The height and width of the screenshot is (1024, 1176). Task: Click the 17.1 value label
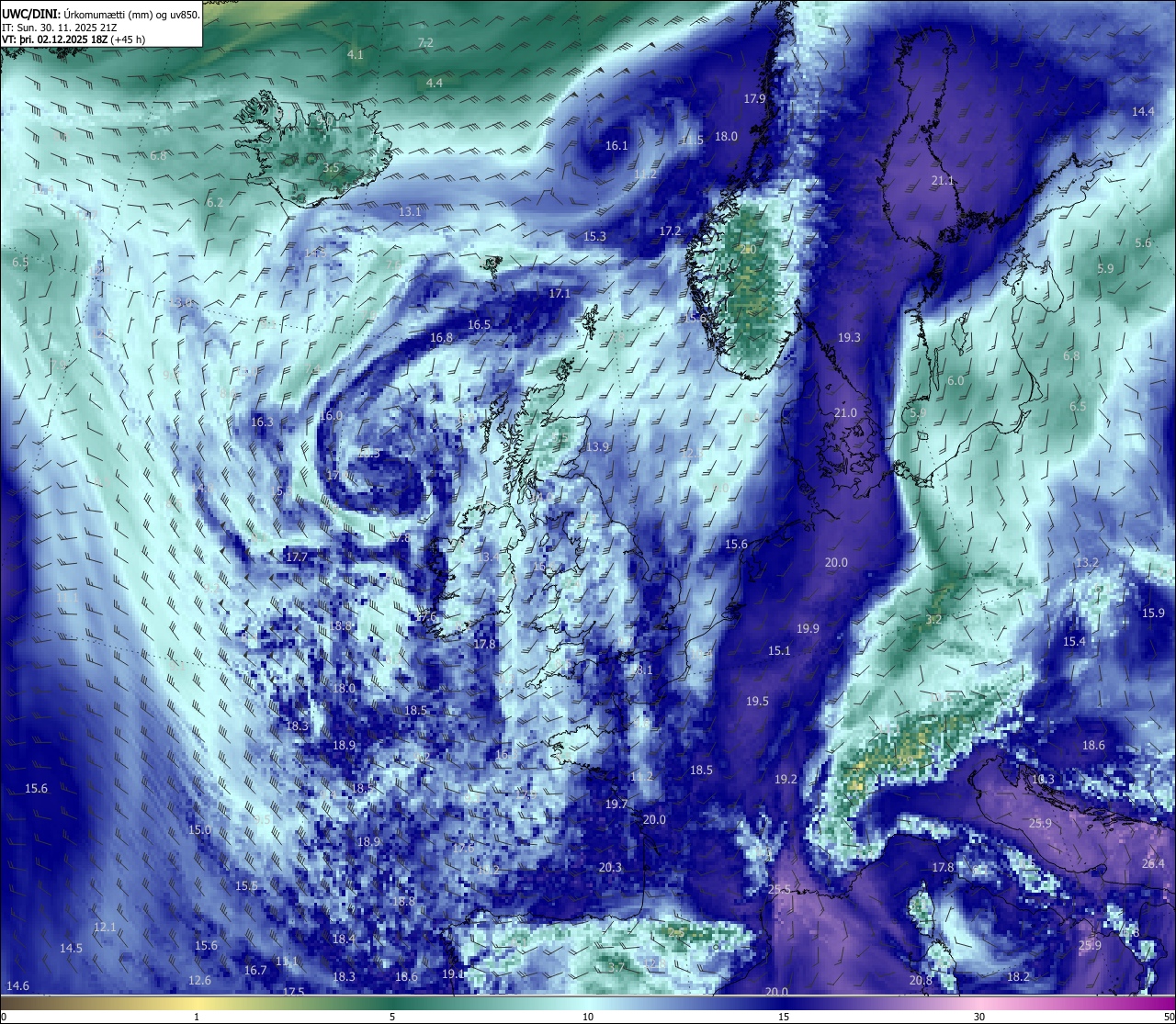coord(560,293)
